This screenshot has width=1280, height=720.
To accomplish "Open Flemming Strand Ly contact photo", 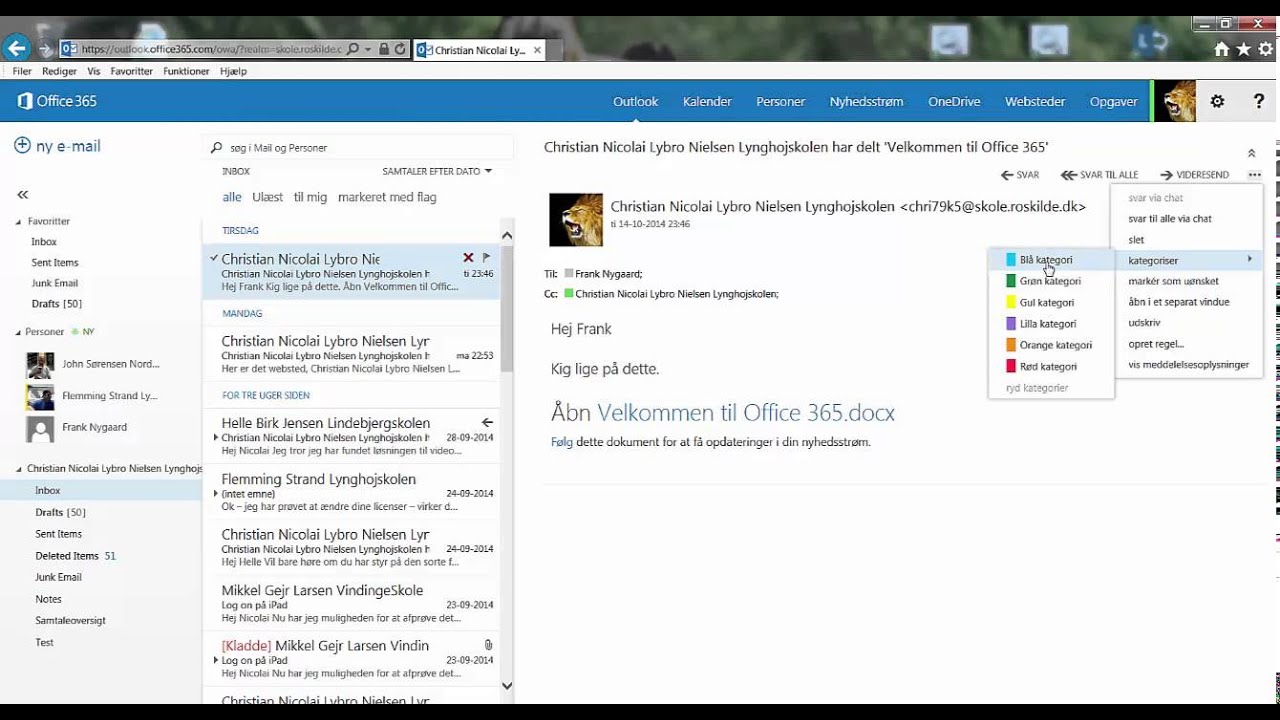I will 40,396.
